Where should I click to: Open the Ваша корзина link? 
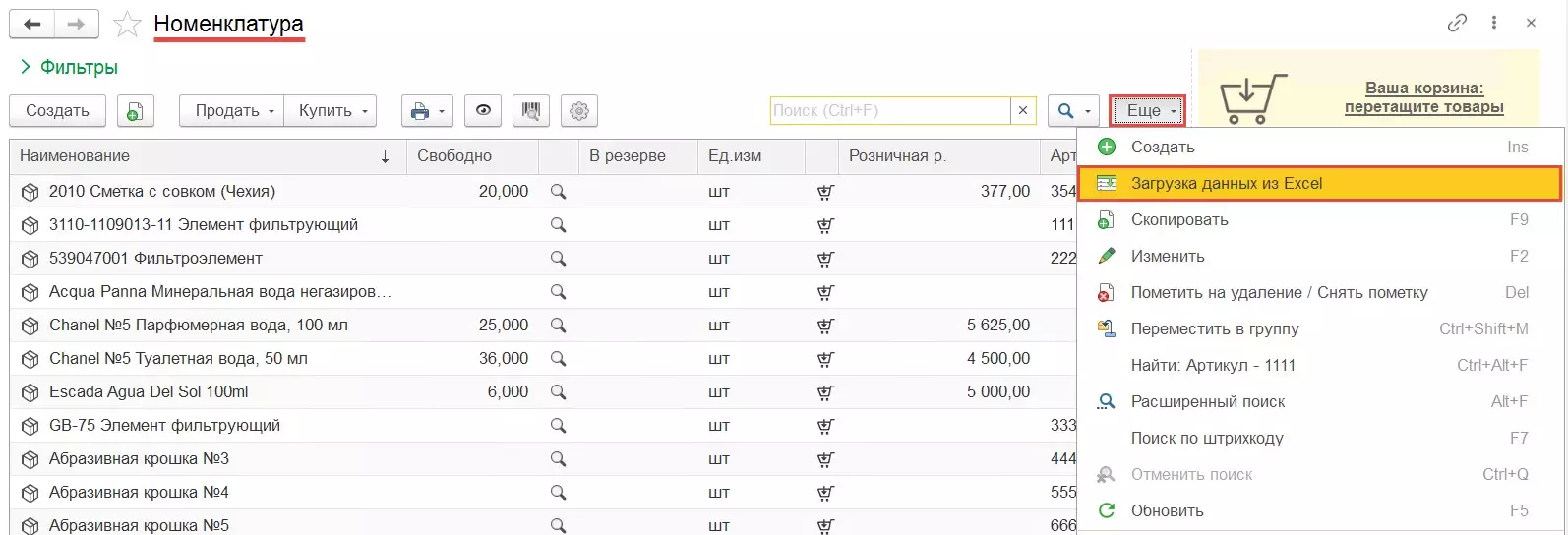click(1423, 97)
